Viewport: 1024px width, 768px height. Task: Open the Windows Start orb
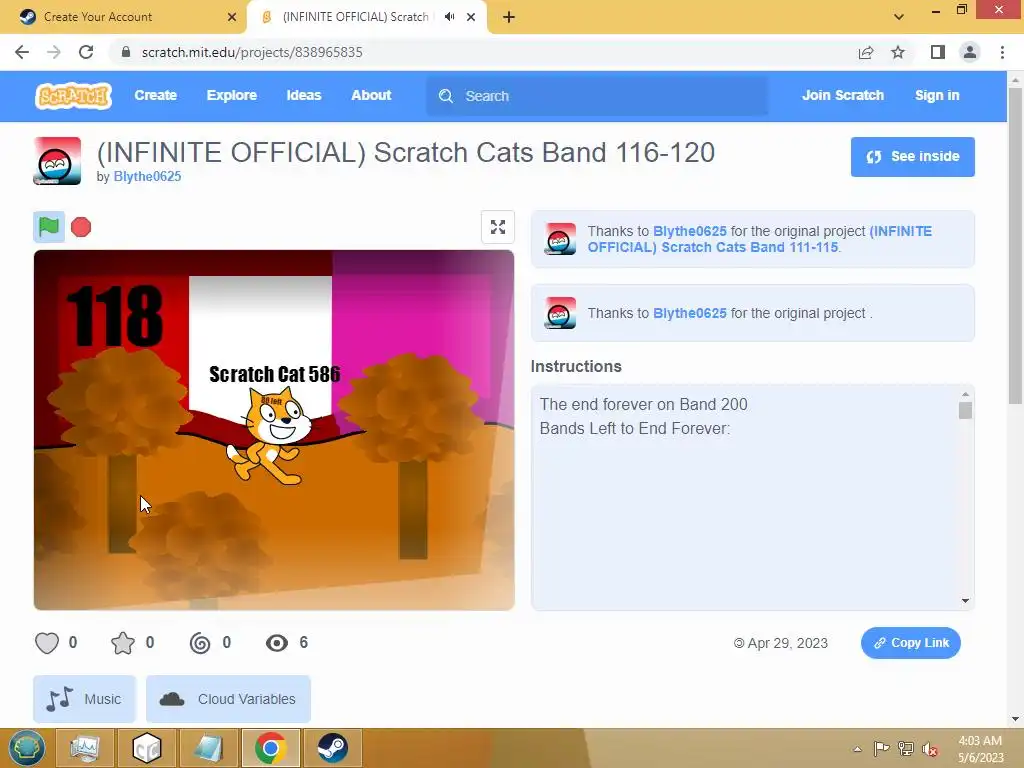click(27, 748)
